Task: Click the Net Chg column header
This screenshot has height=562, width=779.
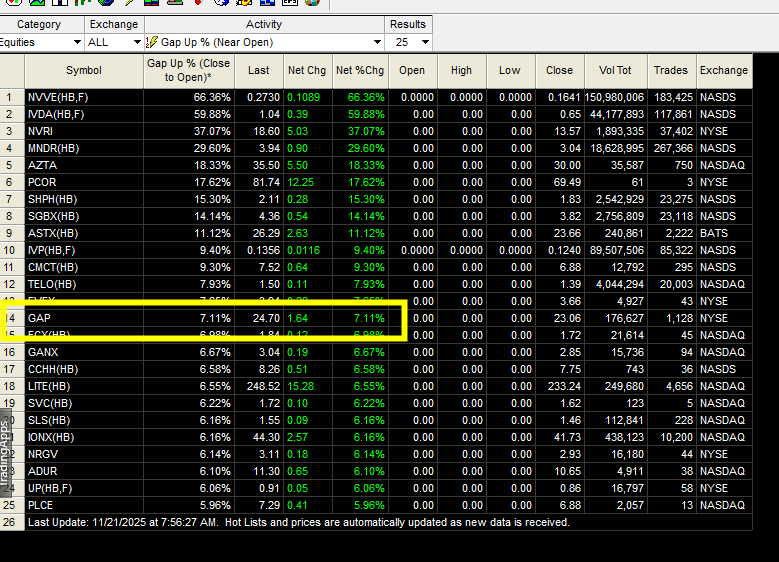Action: [307, 71]
